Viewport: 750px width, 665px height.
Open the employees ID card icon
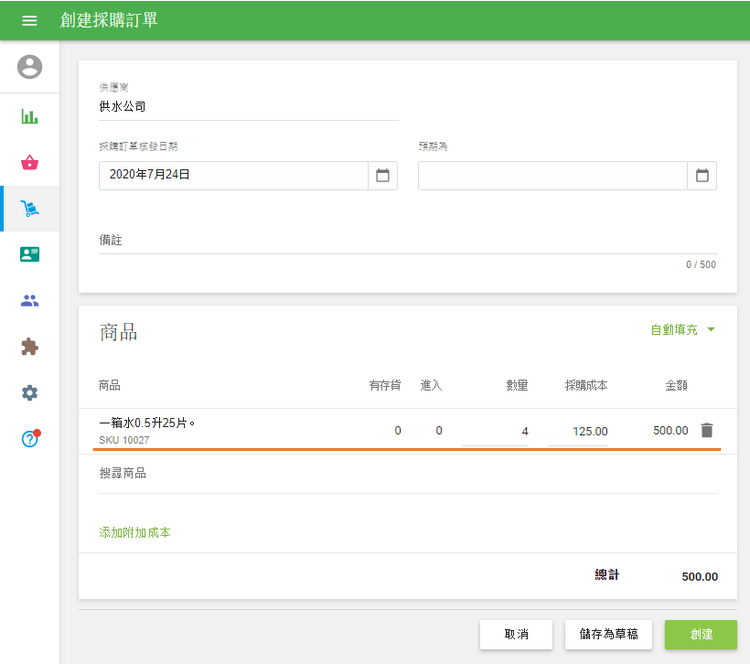(x=30, y=254)
